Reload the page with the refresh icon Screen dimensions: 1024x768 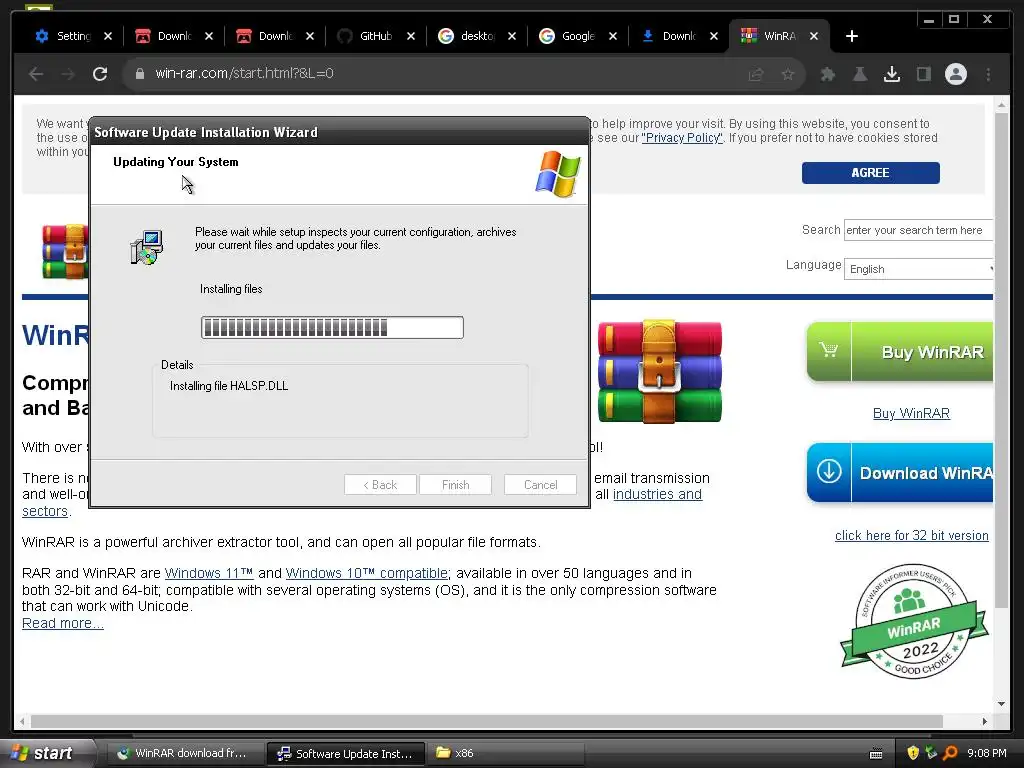point(100,74)
